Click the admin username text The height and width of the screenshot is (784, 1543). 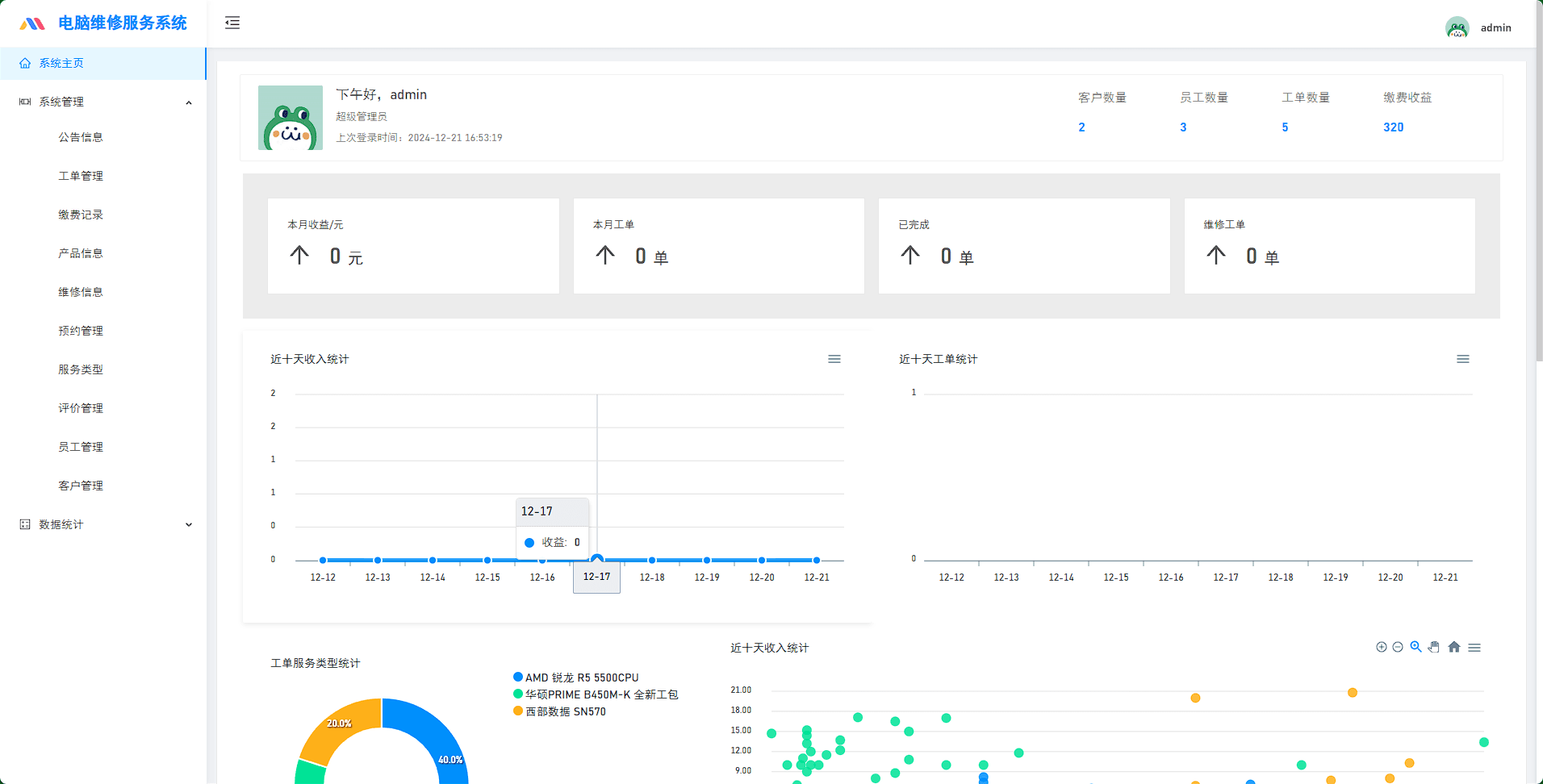point(1495,27)
